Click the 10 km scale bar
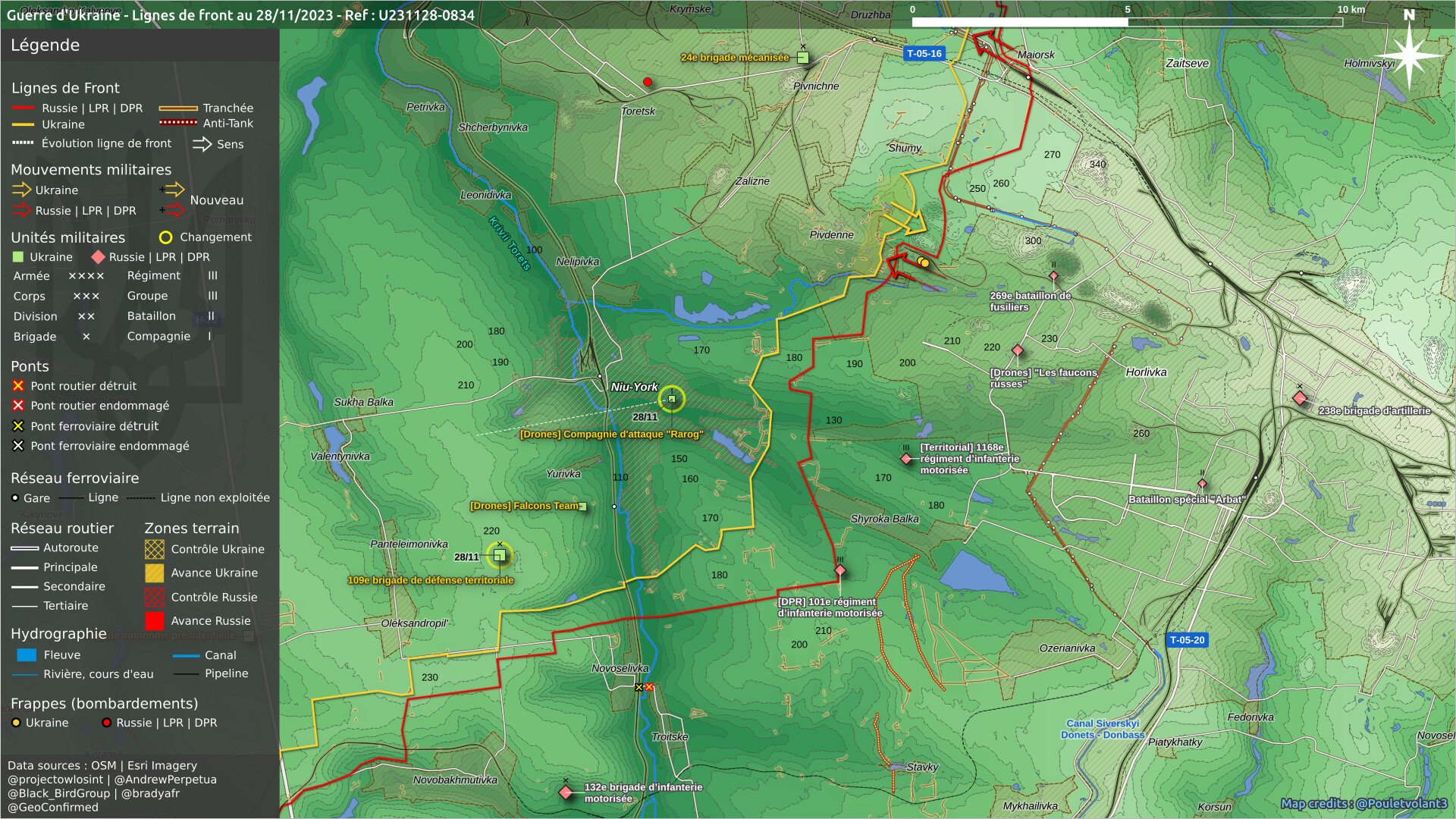Viewport: 1456px width, 819px height. tap(1127, 21)
